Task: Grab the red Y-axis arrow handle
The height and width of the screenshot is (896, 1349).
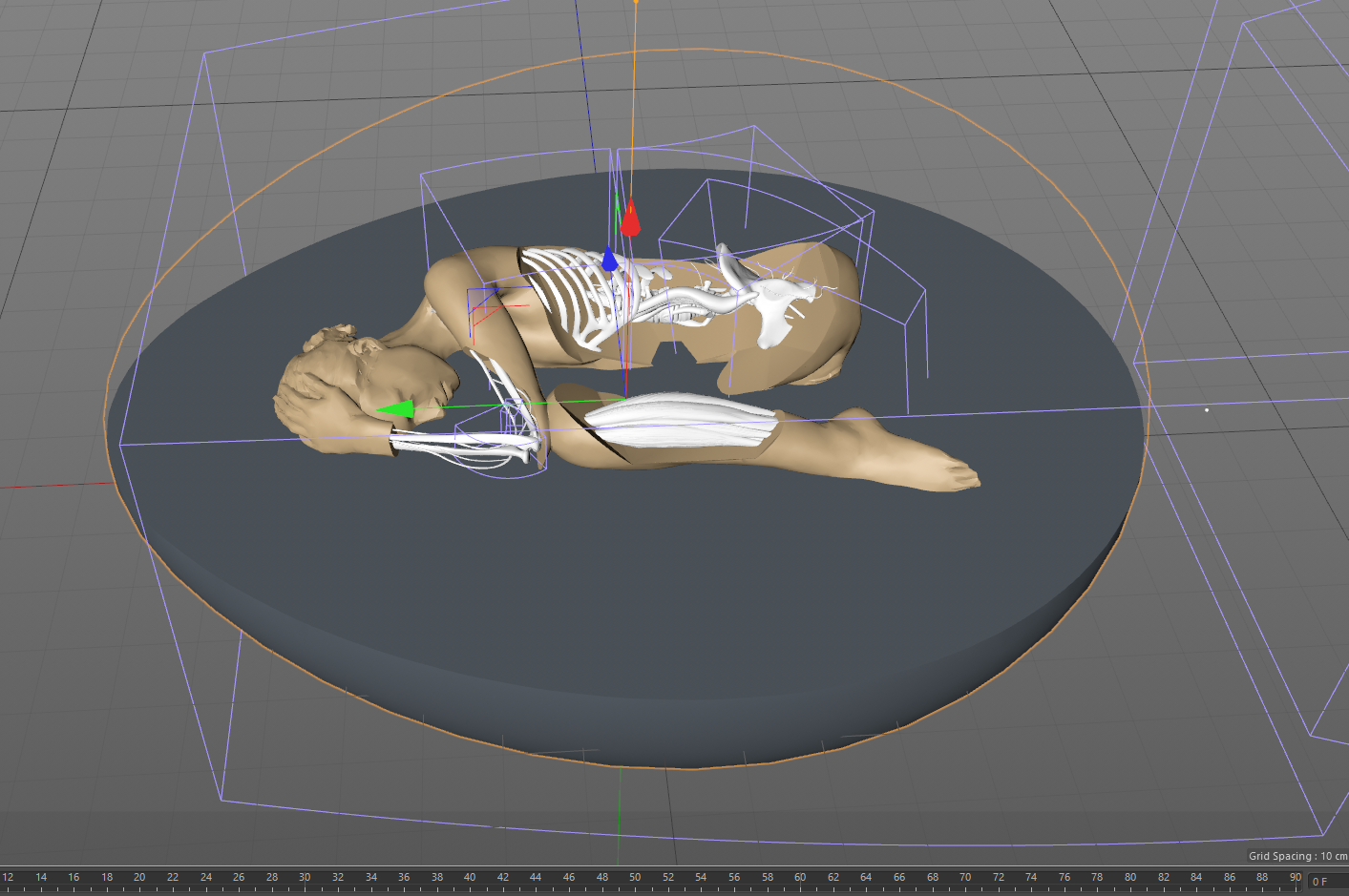Action: pyautogui.click(x=629, y=219)
